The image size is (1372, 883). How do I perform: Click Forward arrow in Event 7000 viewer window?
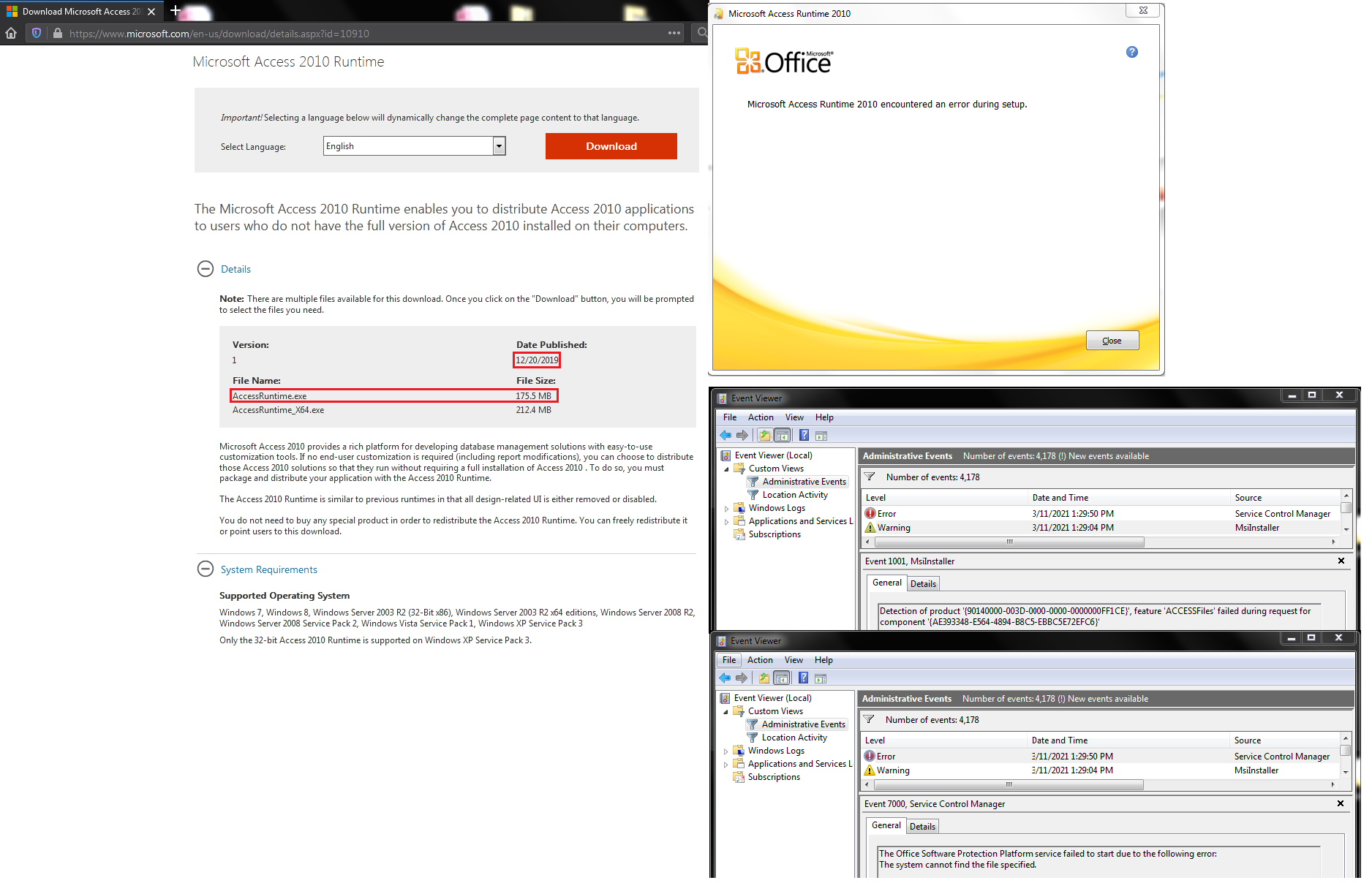(742, 678)
